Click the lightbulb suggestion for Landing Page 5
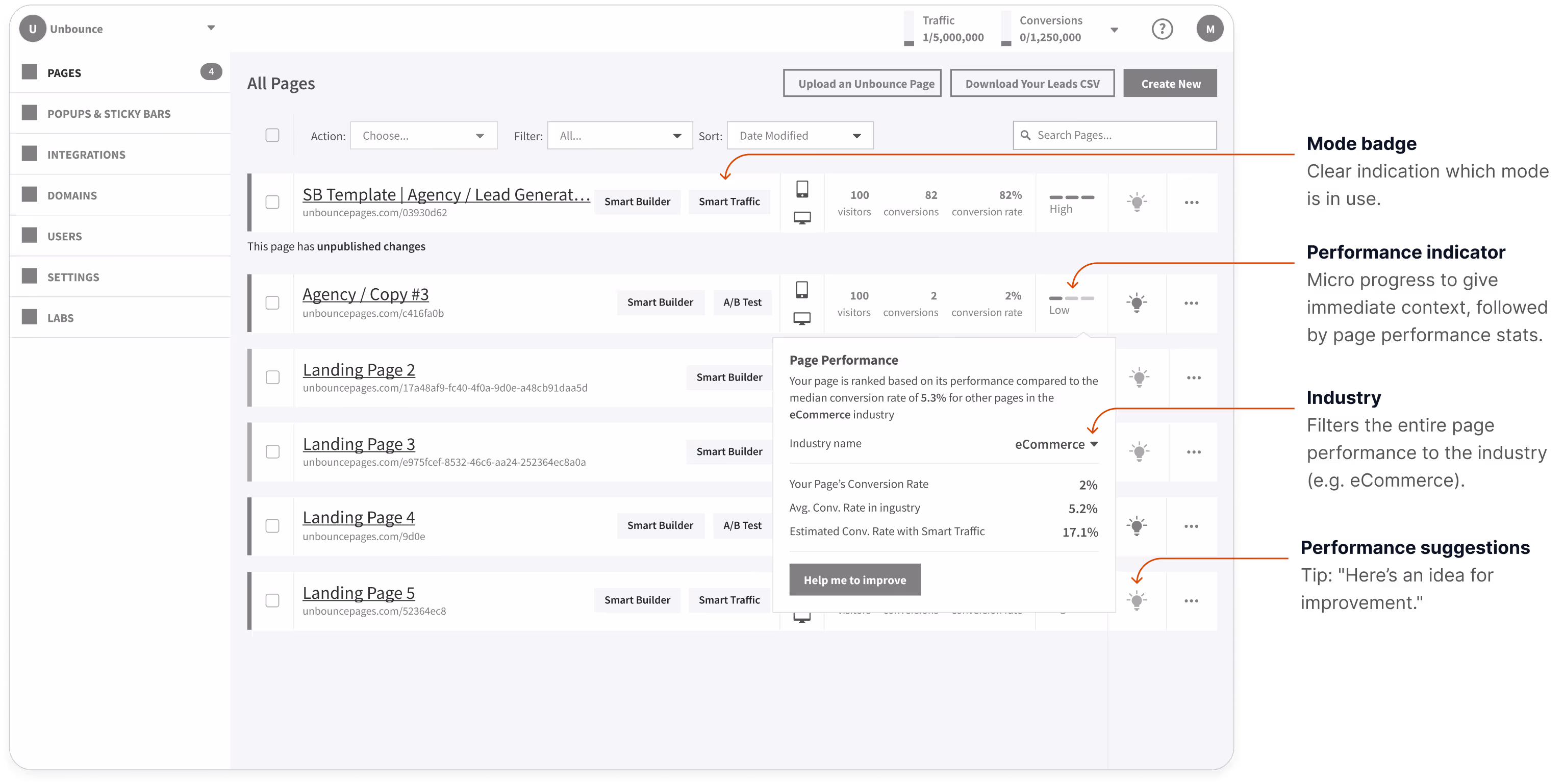1564x784 pixels. coord(1137,600)
